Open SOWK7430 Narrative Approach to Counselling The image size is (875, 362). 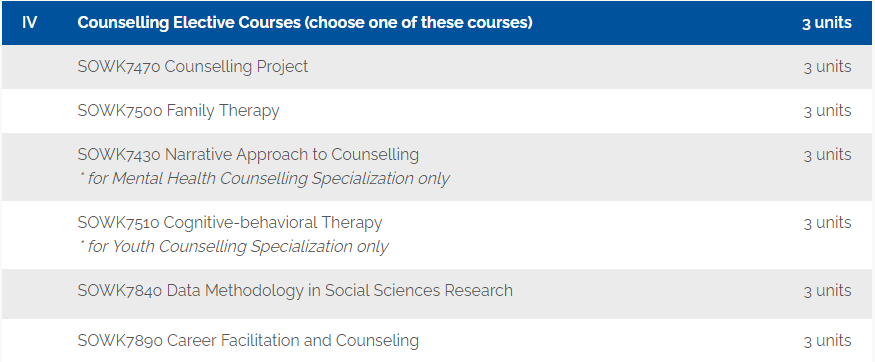[x=248, y=155]
